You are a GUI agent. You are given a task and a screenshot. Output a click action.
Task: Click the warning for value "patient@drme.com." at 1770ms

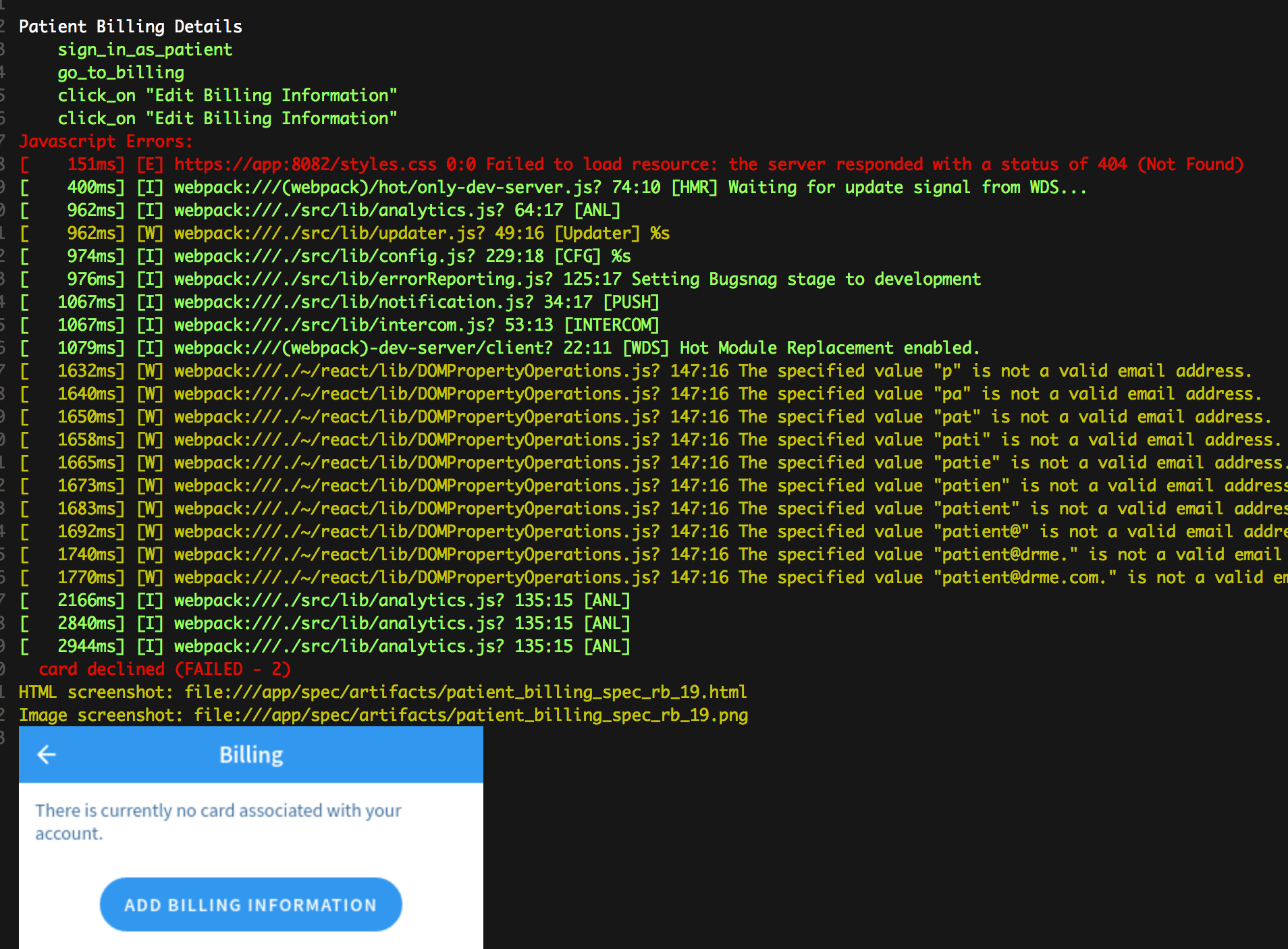(653, 577)
